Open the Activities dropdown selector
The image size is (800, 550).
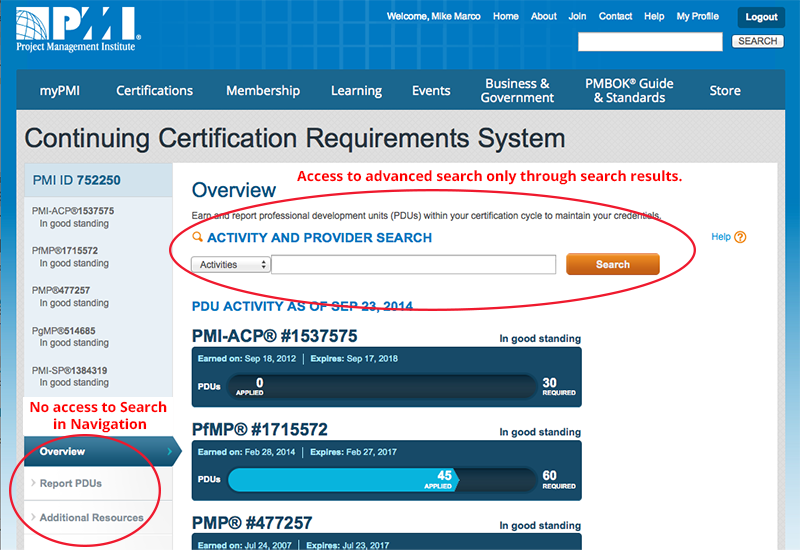[231, 264]
